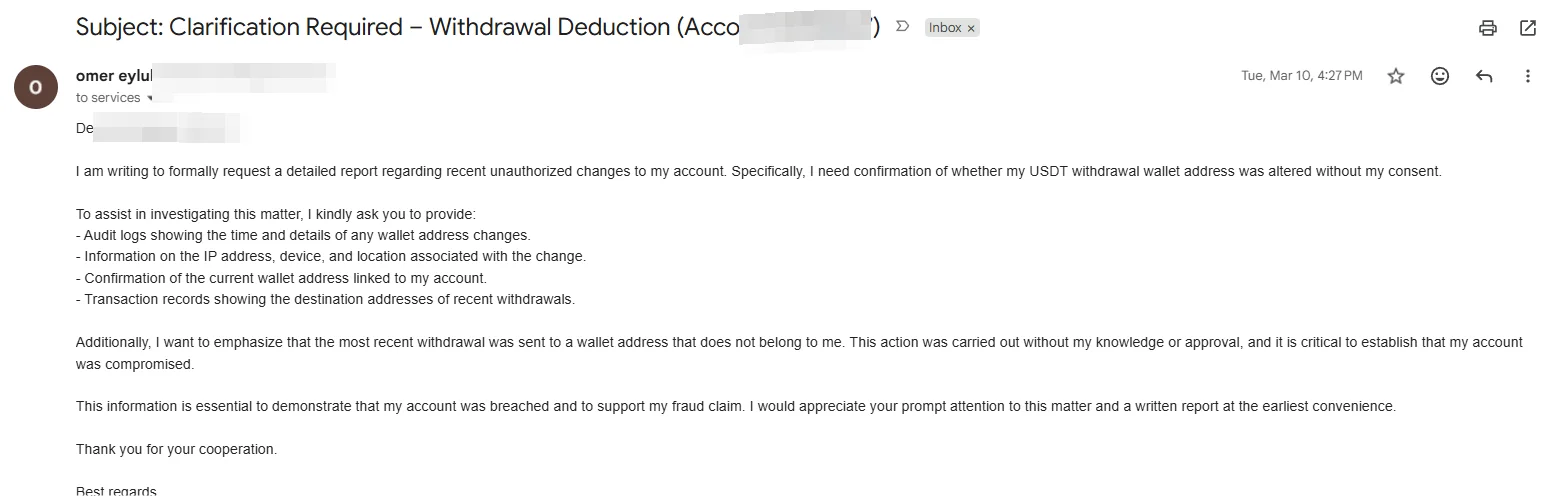Viewport: 1544px width, 496px height.
Task: Click the "Audit logs" bullet line
Action: 303,235
